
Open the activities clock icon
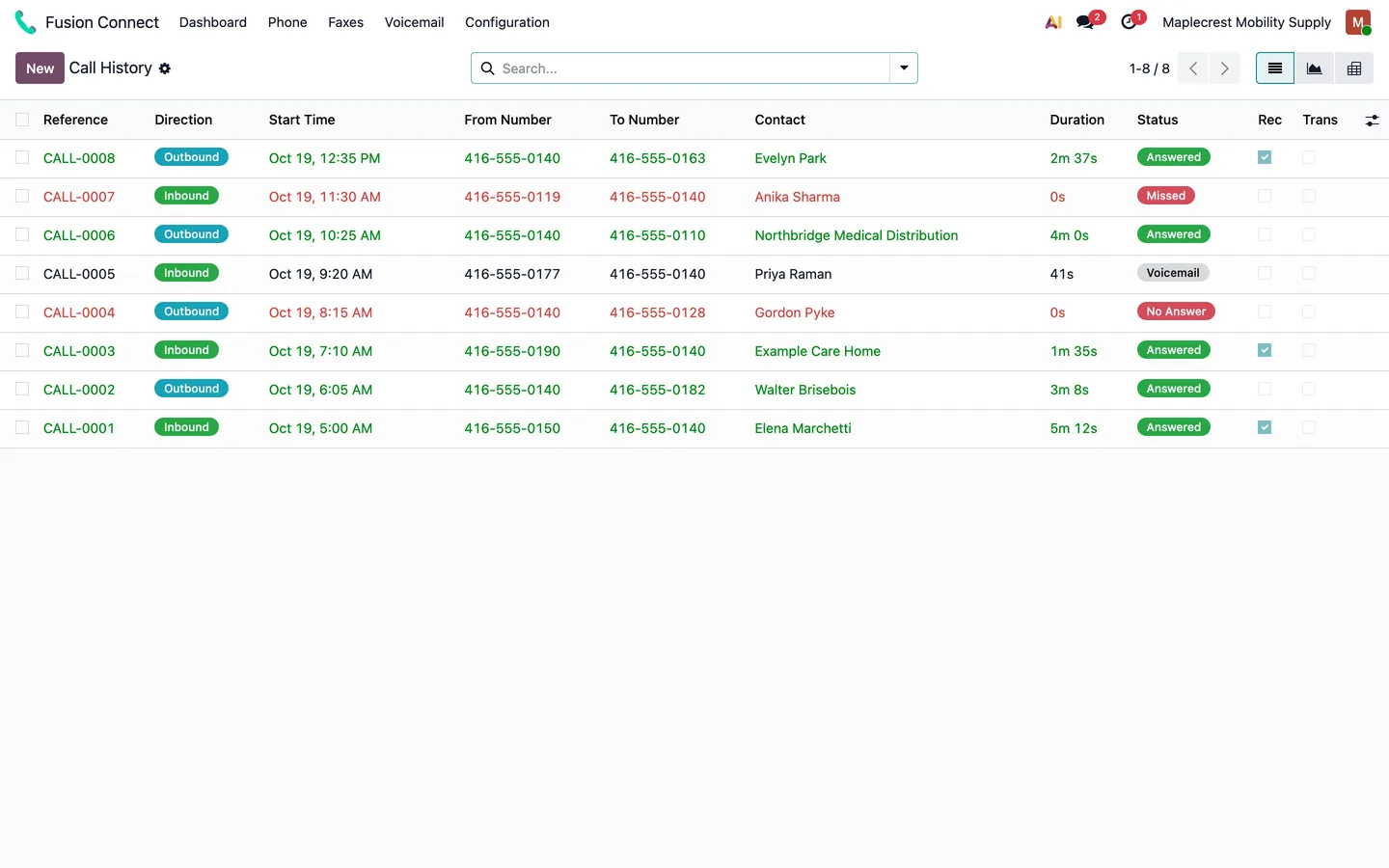pyautogui.click(x=1129, y=22)
